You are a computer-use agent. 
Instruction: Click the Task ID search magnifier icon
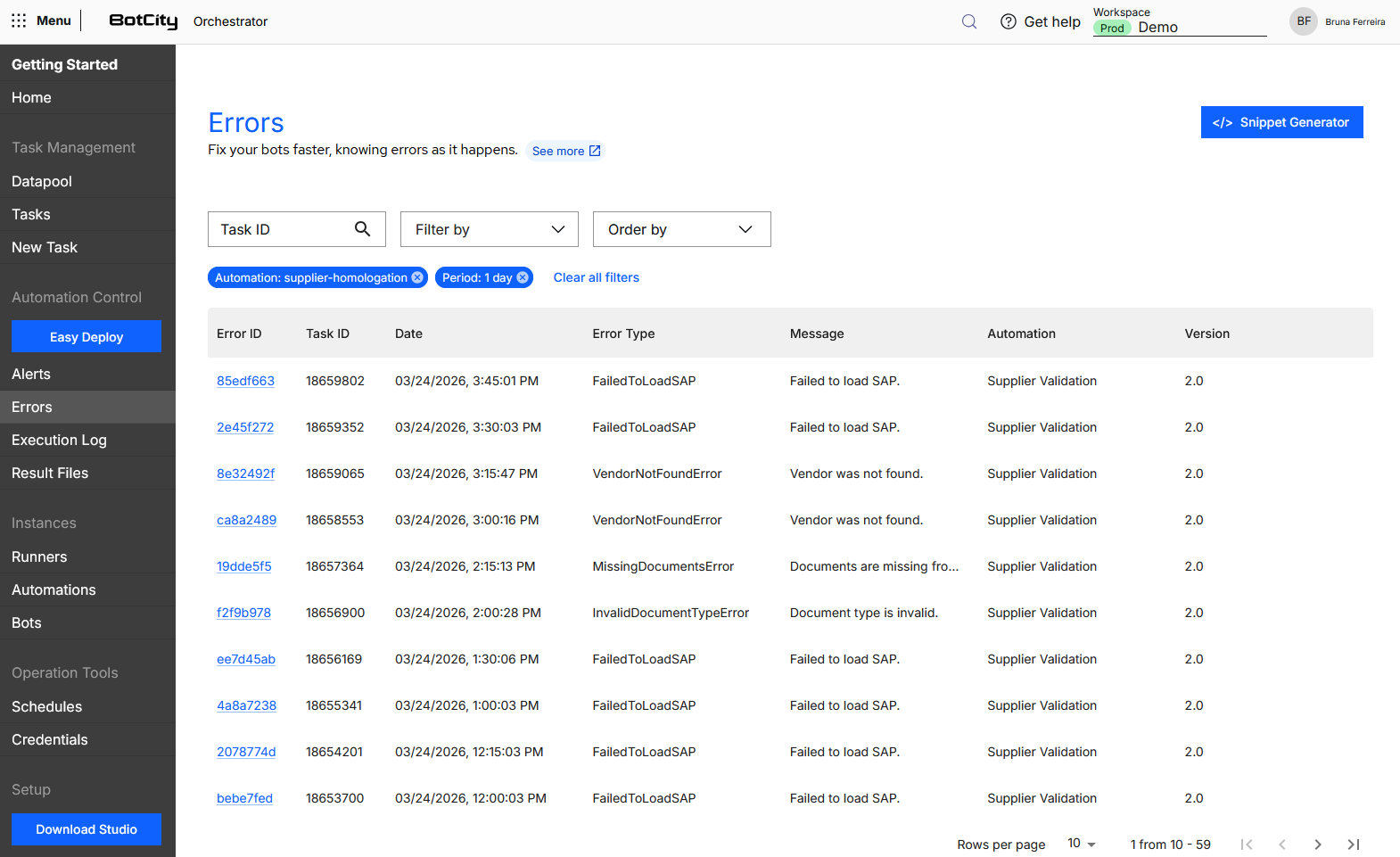362,229
